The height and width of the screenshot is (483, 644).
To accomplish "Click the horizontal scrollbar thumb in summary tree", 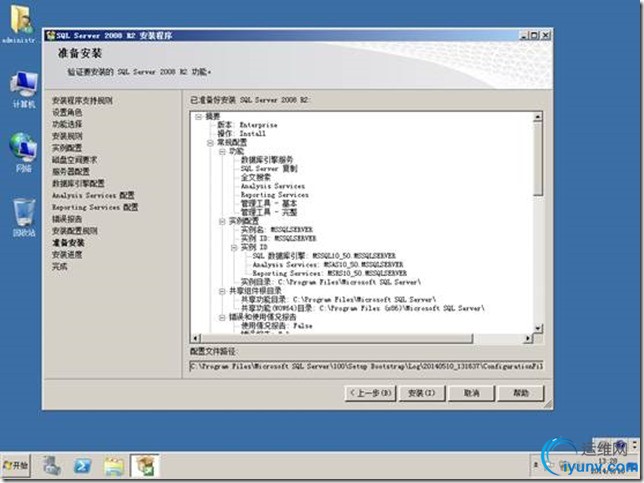I will click(337, 338).
